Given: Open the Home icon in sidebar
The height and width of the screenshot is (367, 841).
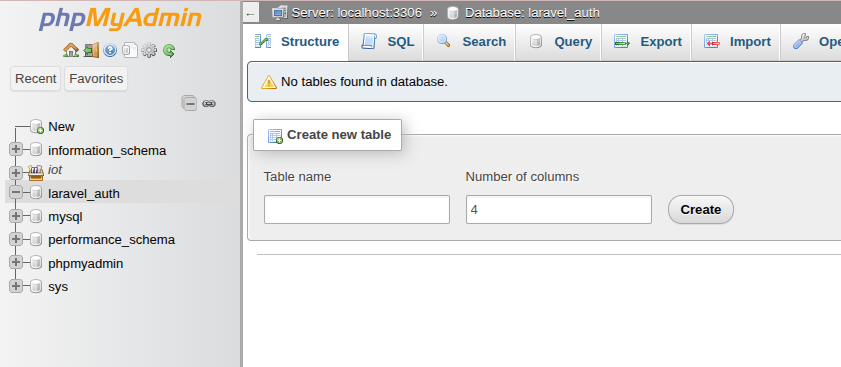Looking at the screenshot, I should (x=70, y=50).
